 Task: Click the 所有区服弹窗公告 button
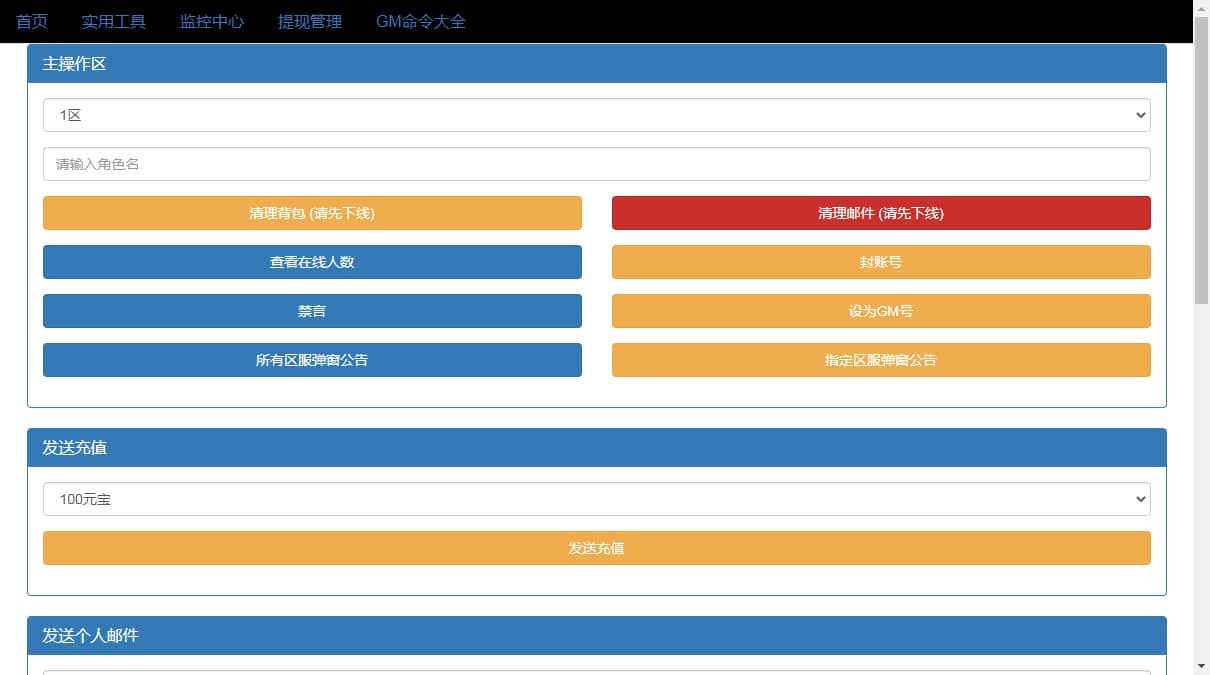312,360
